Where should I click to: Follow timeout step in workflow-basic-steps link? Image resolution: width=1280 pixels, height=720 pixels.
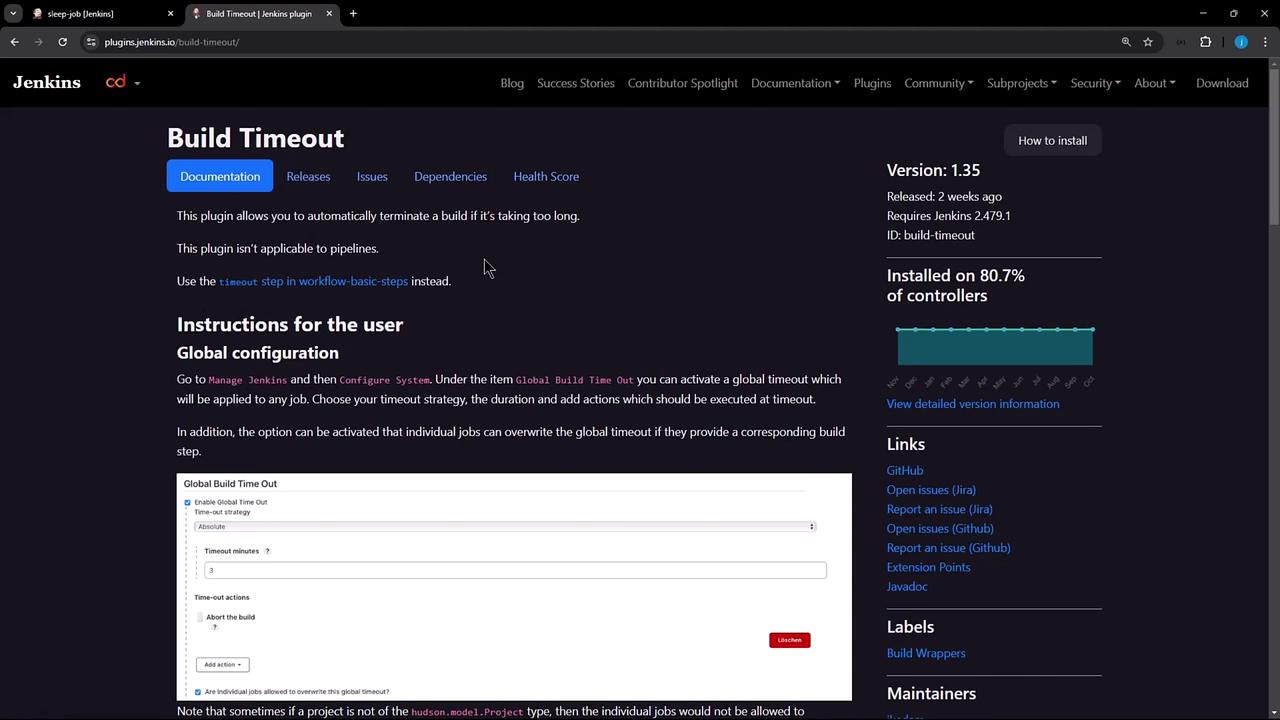(x=313, y=281)
